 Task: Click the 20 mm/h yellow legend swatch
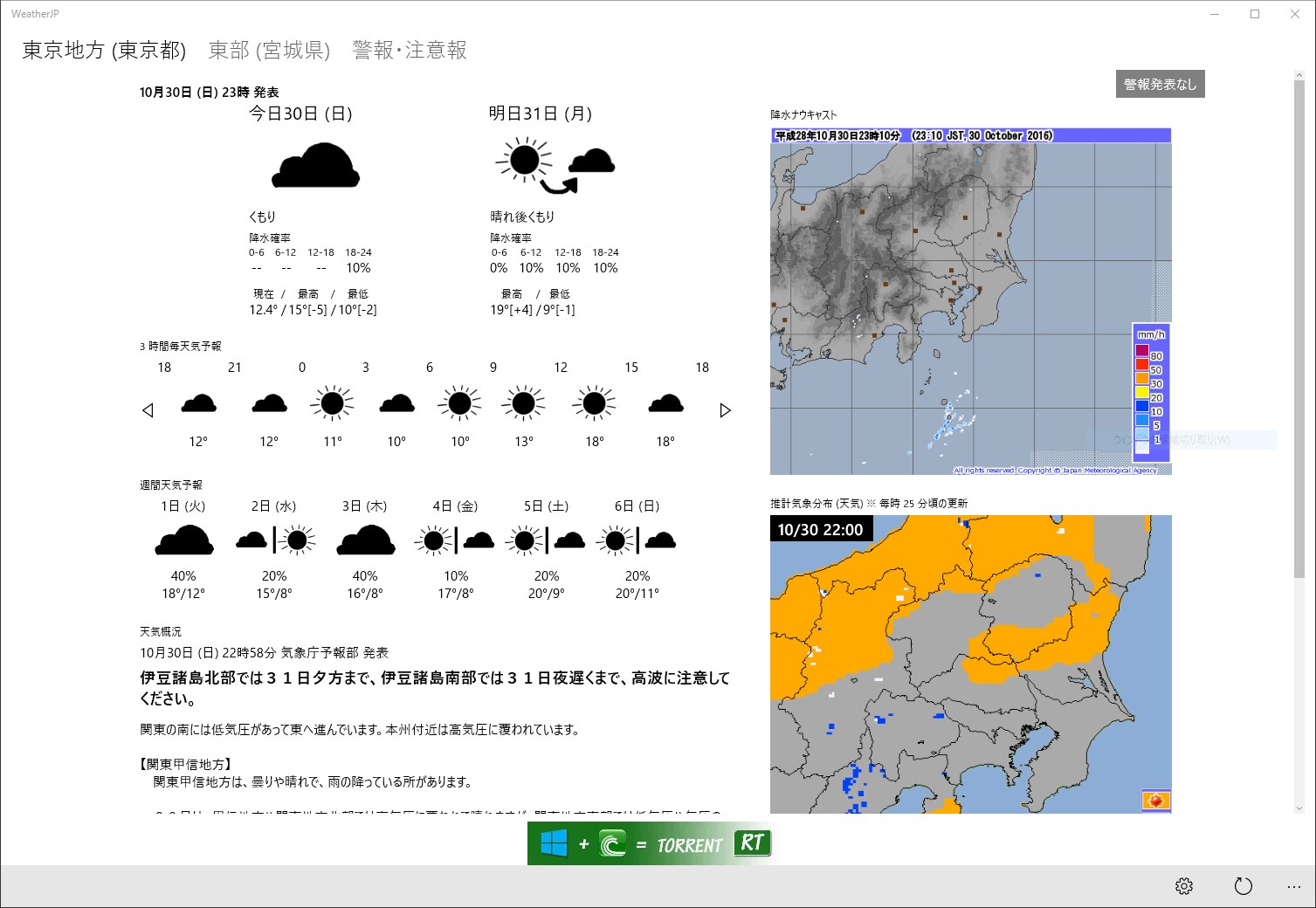(x=1141, y=392)
